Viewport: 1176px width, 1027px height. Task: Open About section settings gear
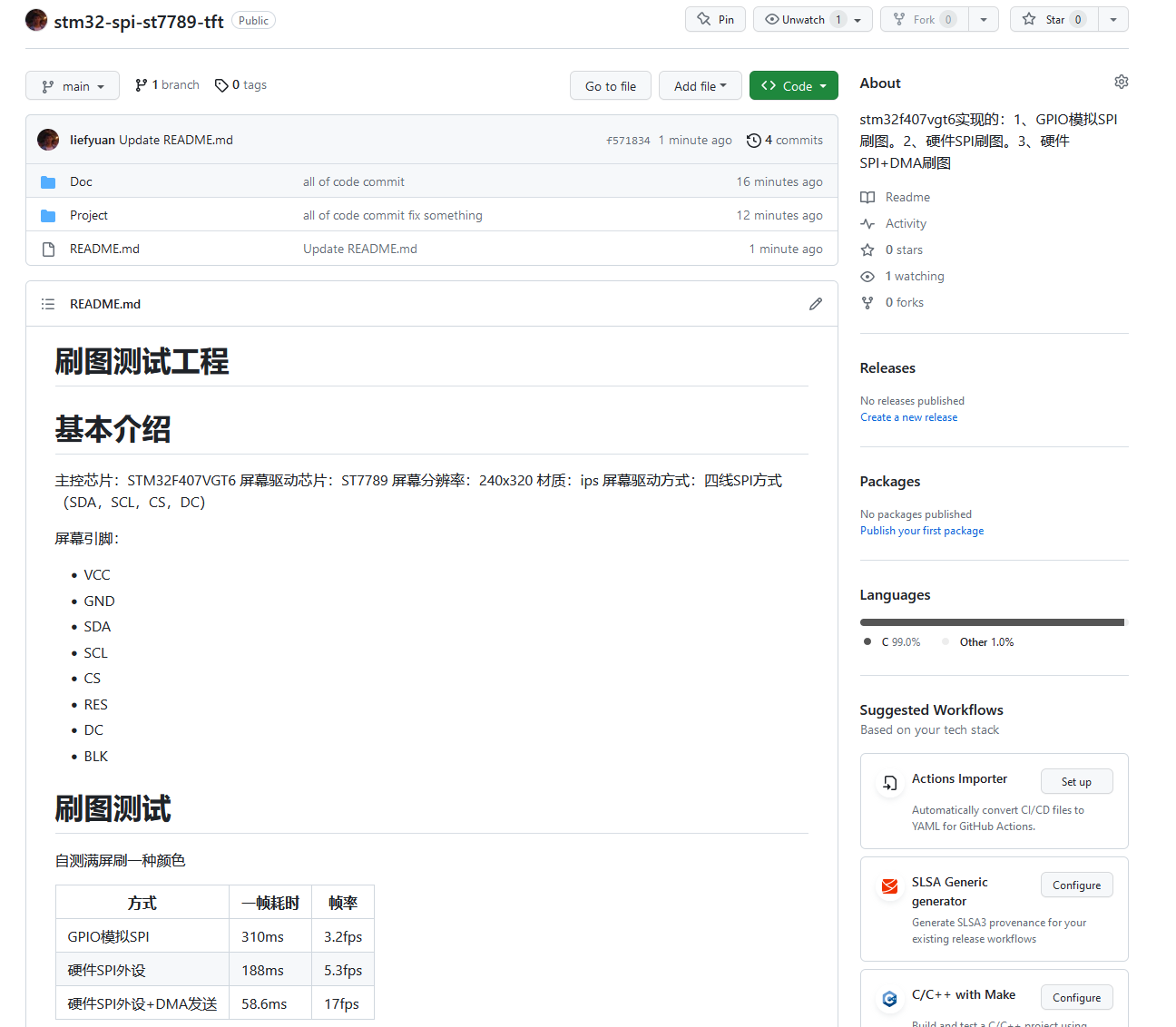pyautogui.click(x=1121, y=81)
